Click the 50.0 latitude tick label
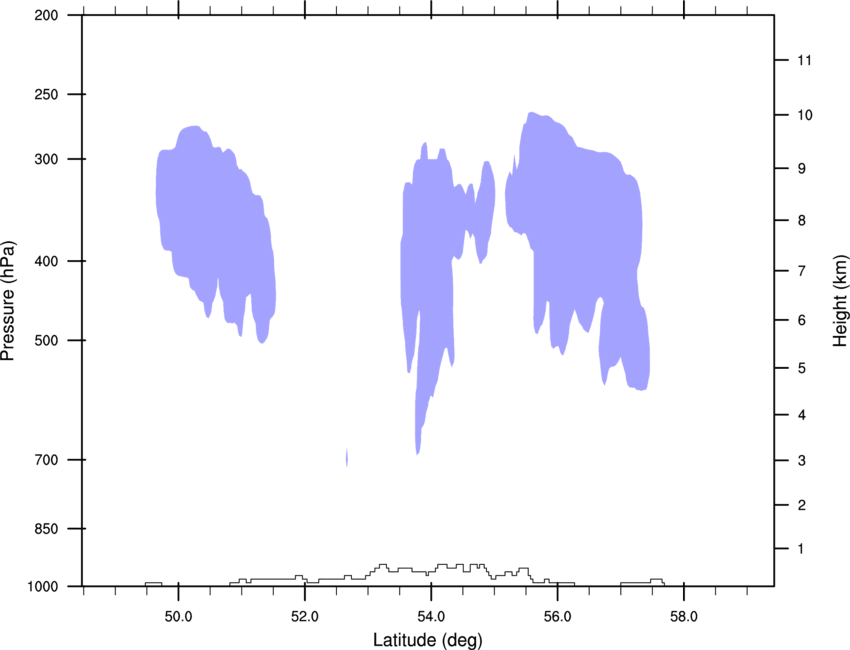Image resolution: width=850 pixels, height=650 pixels. coord(178,617)
